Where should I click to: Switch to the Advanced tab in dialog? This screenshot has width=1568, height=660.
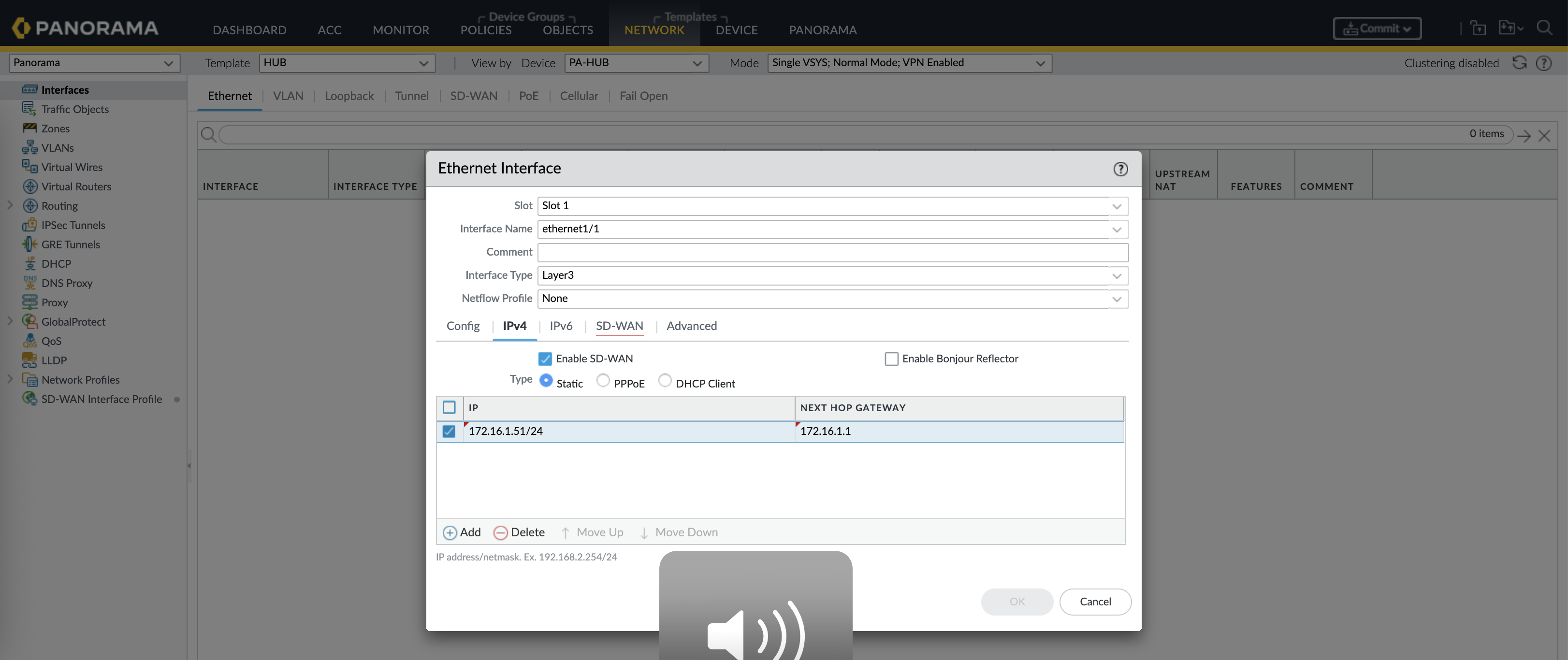[692, 326]
